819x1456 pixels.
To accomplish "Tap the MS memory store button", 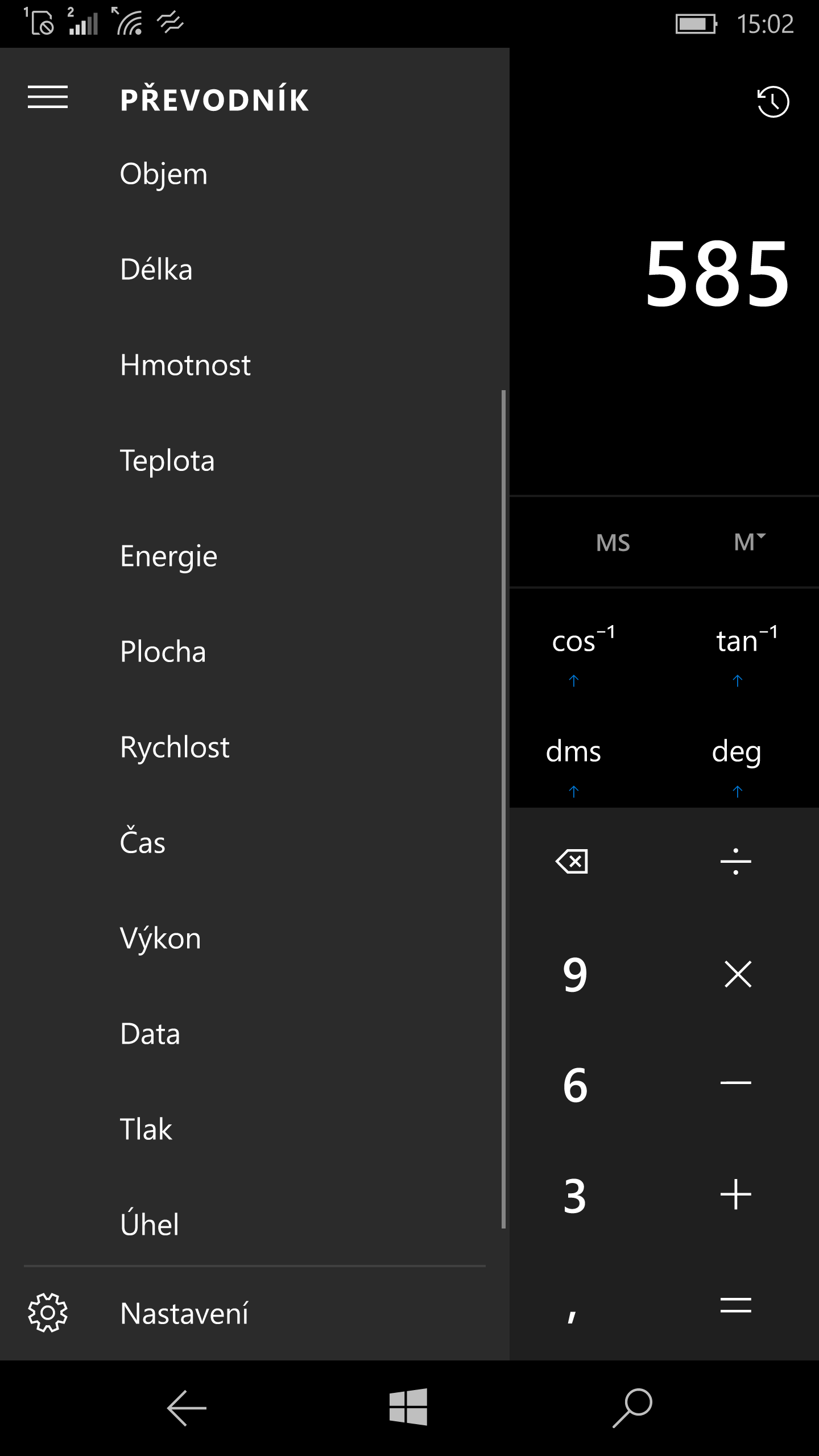I will [x=613, y=543].
